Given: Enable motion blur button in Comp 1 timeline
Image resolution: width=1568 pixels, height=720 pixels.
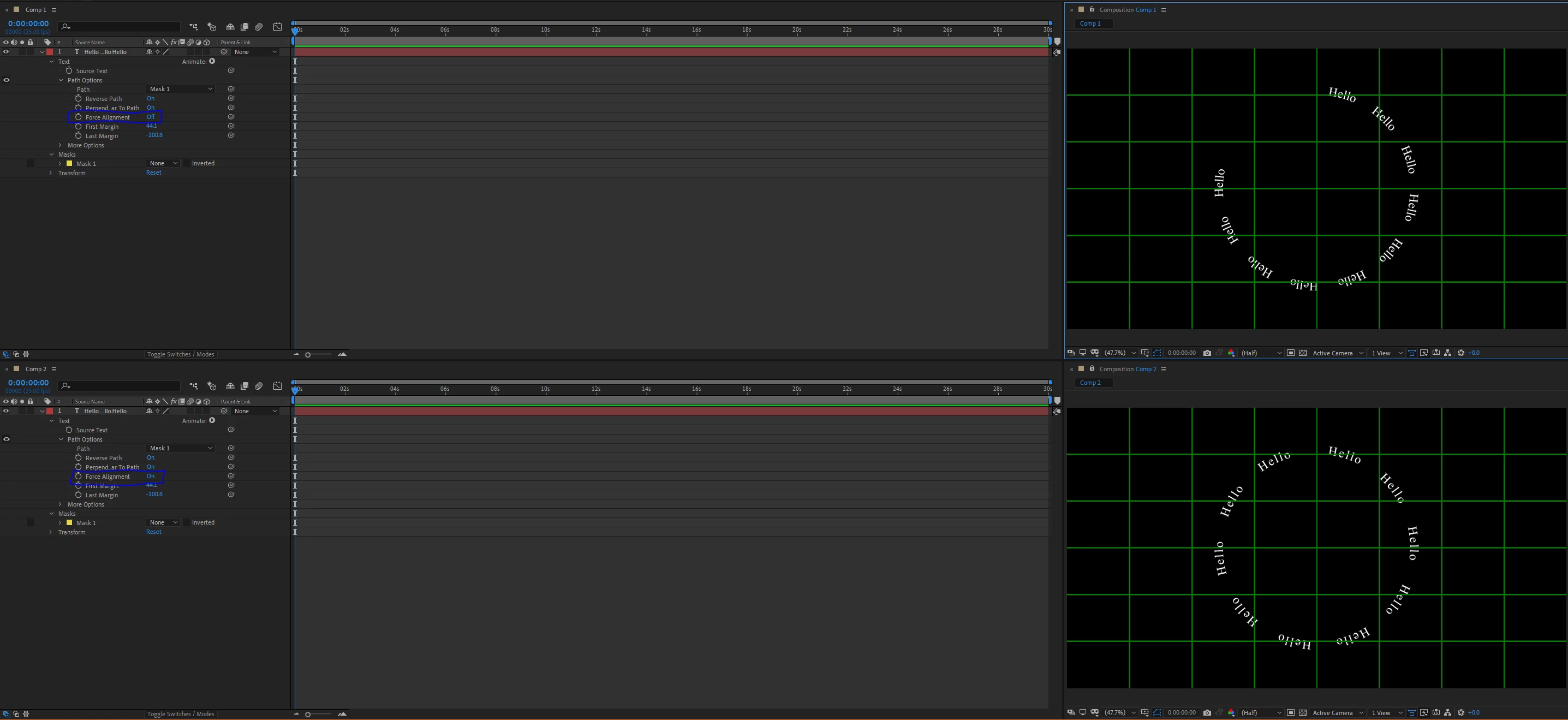Looking at the screenshot, I should 259,27.
